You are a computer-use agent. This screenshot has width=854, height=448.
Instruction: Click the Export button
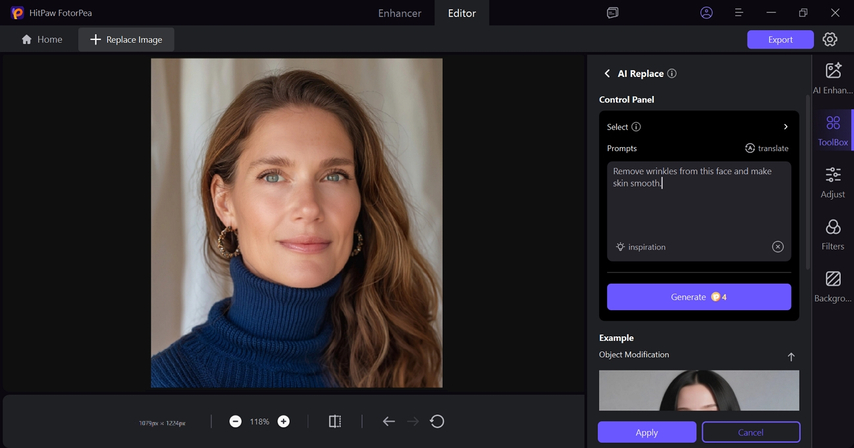780,40
